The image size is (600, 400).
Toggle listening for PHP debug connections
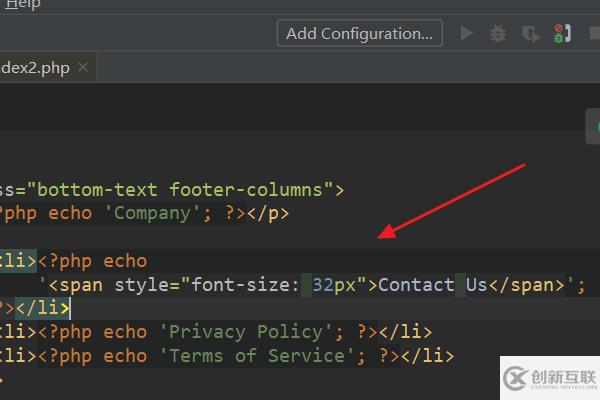pos(559,33)
